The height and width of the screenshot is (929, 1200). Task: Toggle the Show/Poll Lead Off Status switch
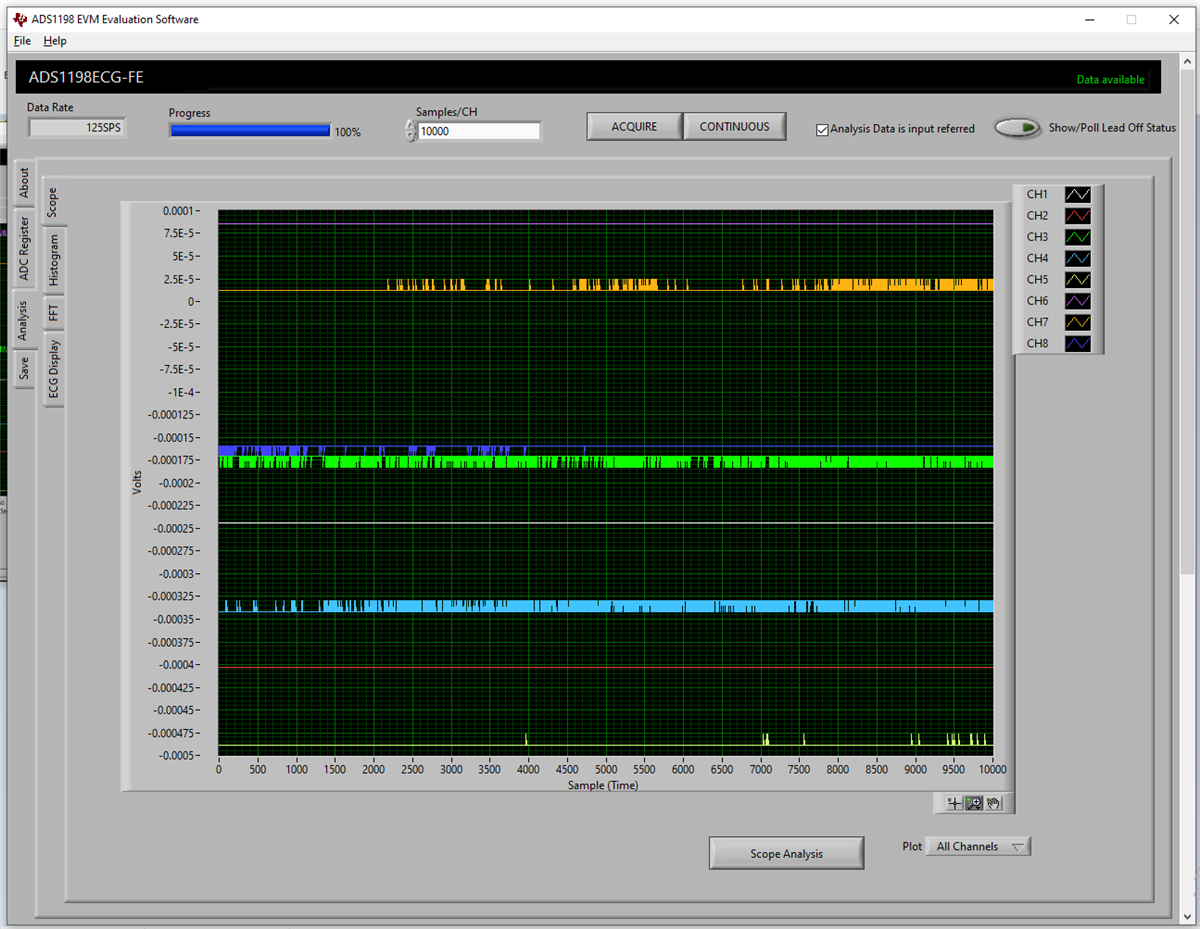tap(1018, 128)
